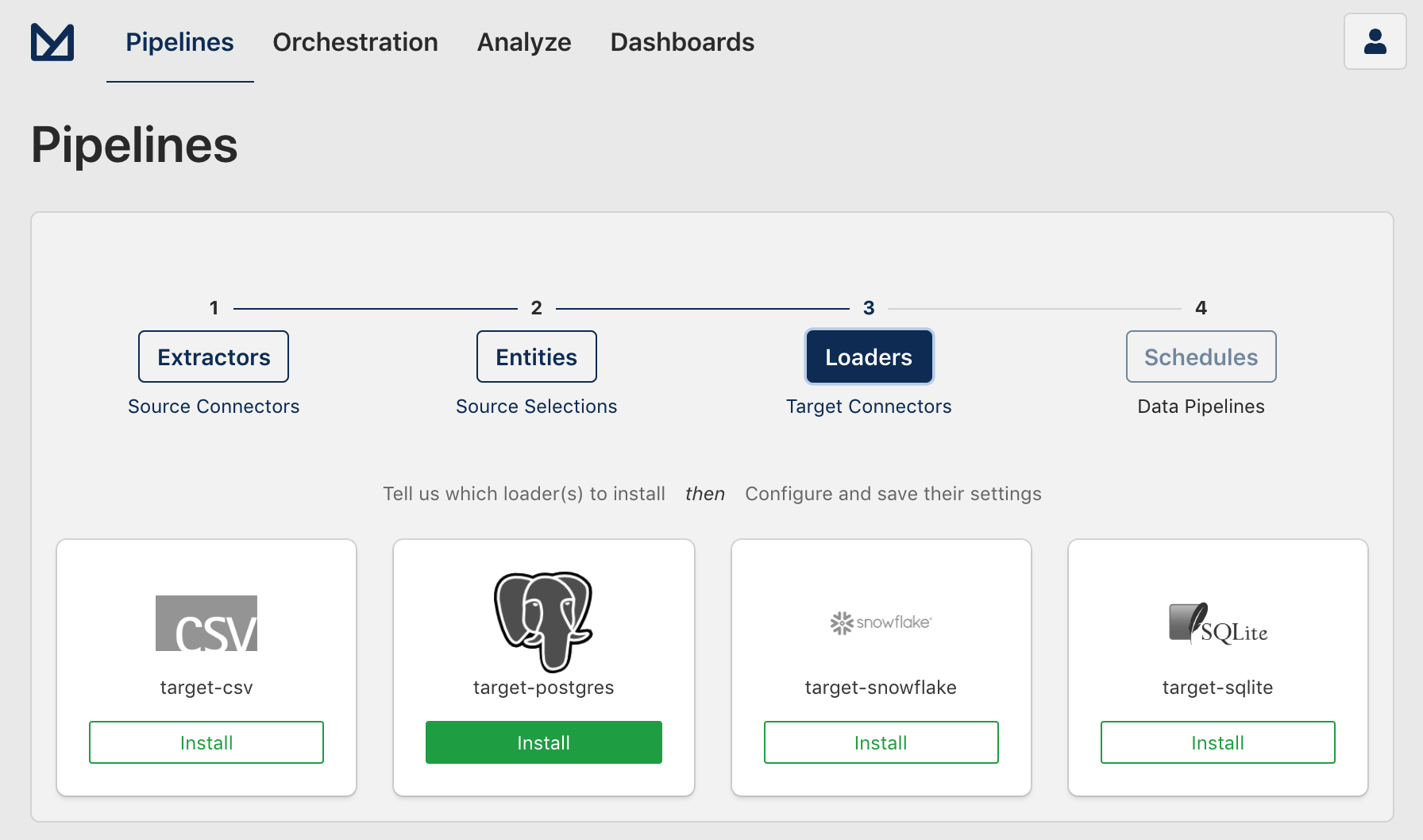
Task: Click the Source Connectors label
Action: (214, 407)
